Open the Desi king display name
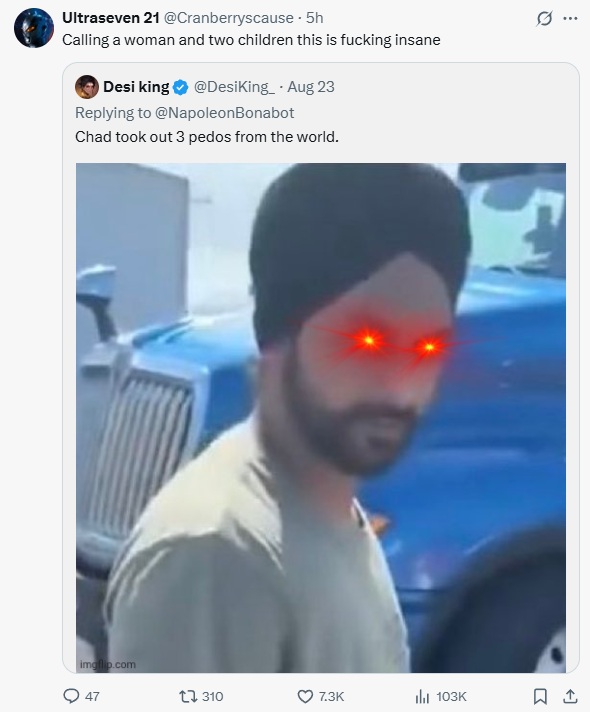The width and height of the screenshot is (590, 712). (136, 87)
